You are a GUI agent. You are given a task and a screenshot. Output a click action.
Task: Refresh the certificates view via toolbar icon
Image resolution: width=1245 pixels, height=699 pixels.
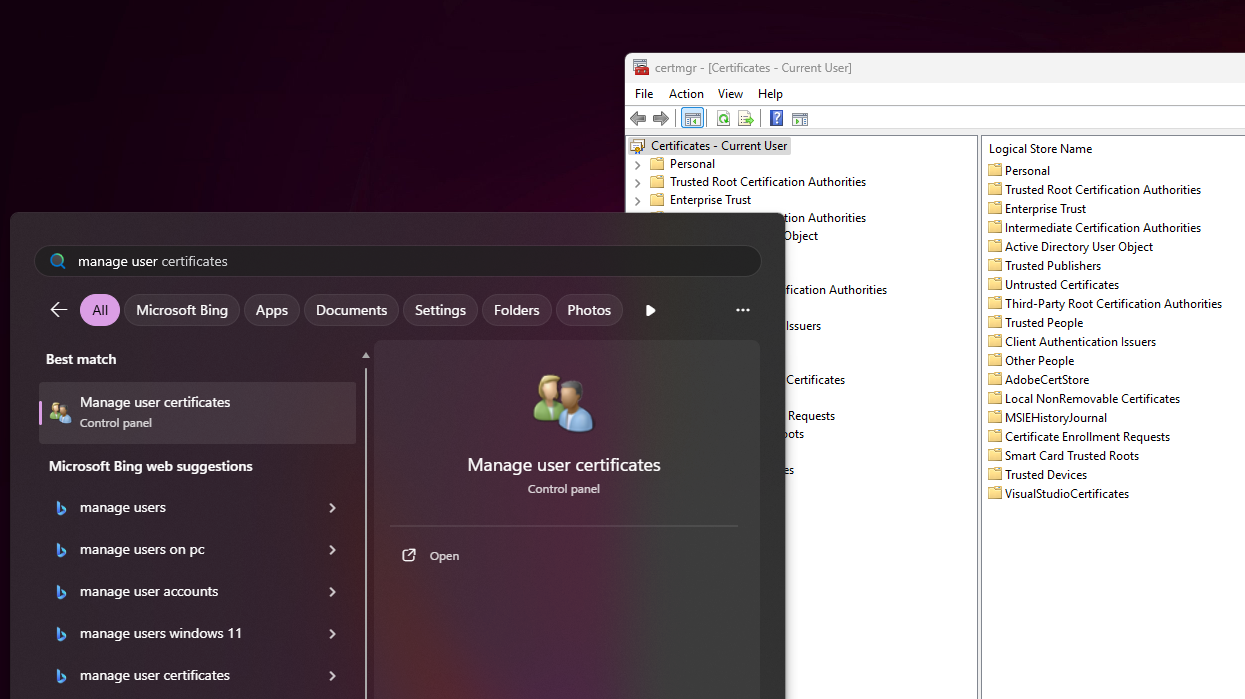[x=723, y=119]
